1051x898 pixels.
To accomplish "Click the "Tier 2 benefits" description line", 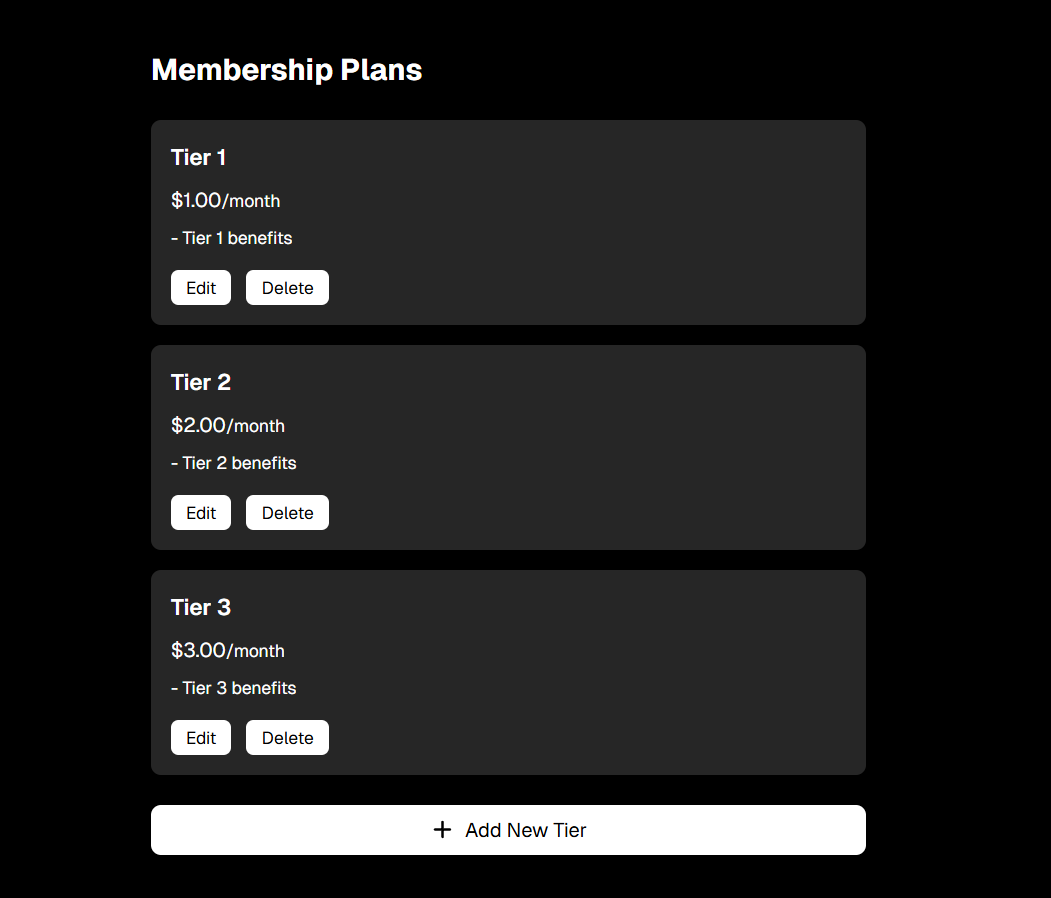I will point(234,463).
